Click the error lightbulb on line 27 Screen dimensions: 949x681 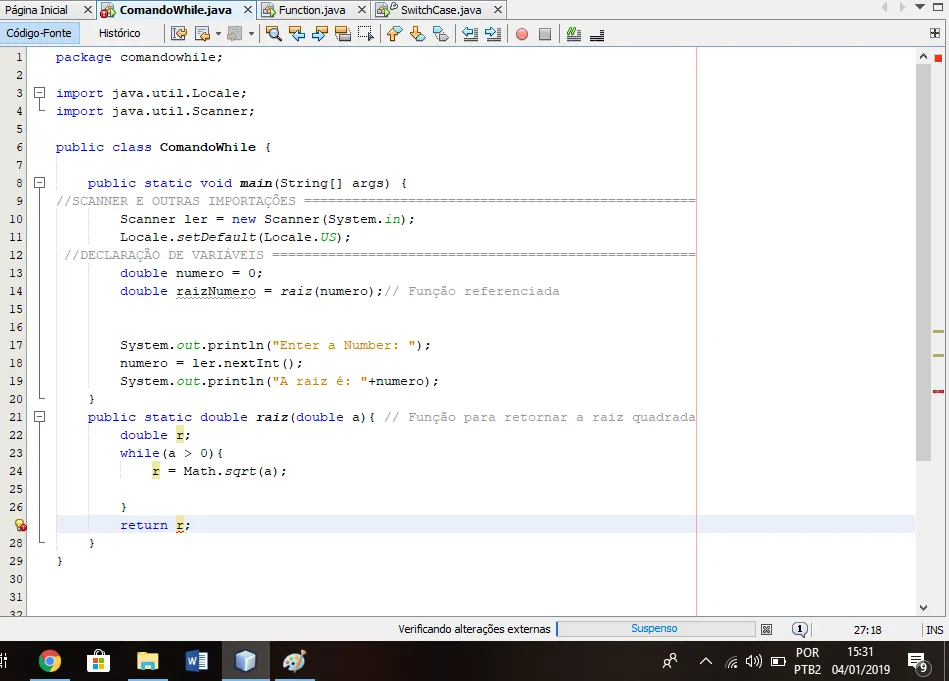[20, 525]
